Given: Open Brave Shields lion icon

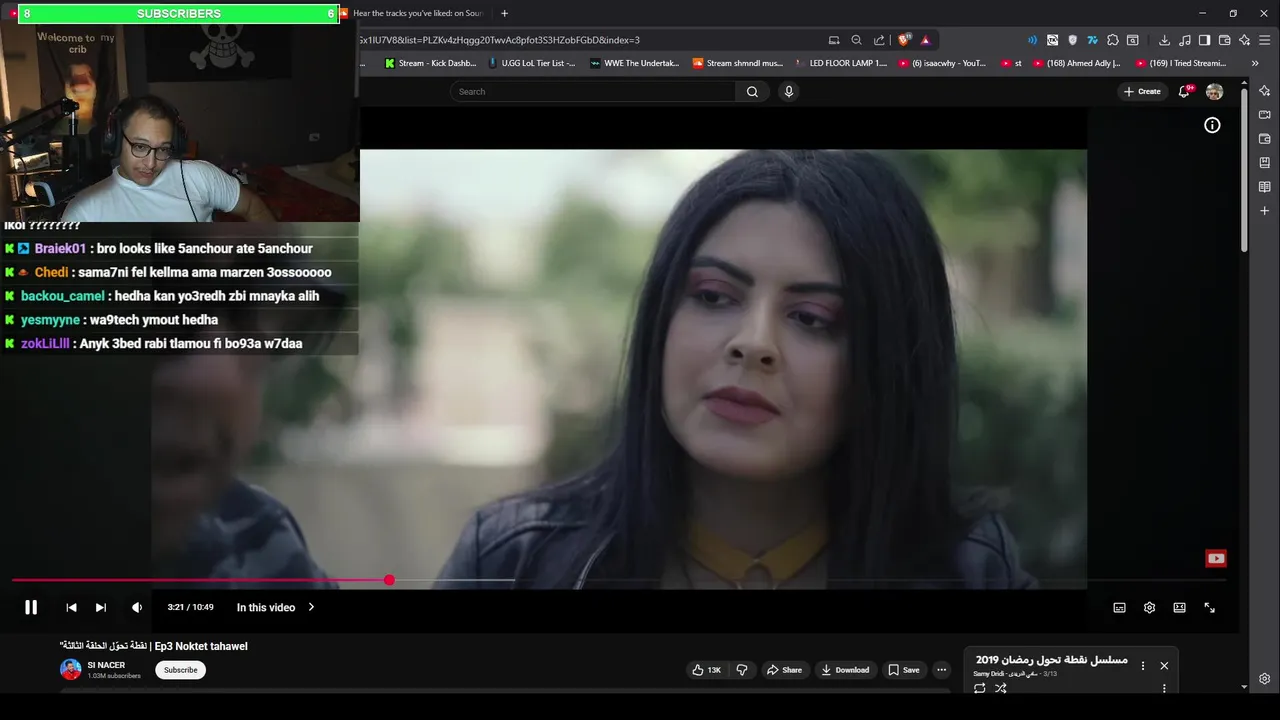Looking at the screenshot, I should [x=904, y=40].
